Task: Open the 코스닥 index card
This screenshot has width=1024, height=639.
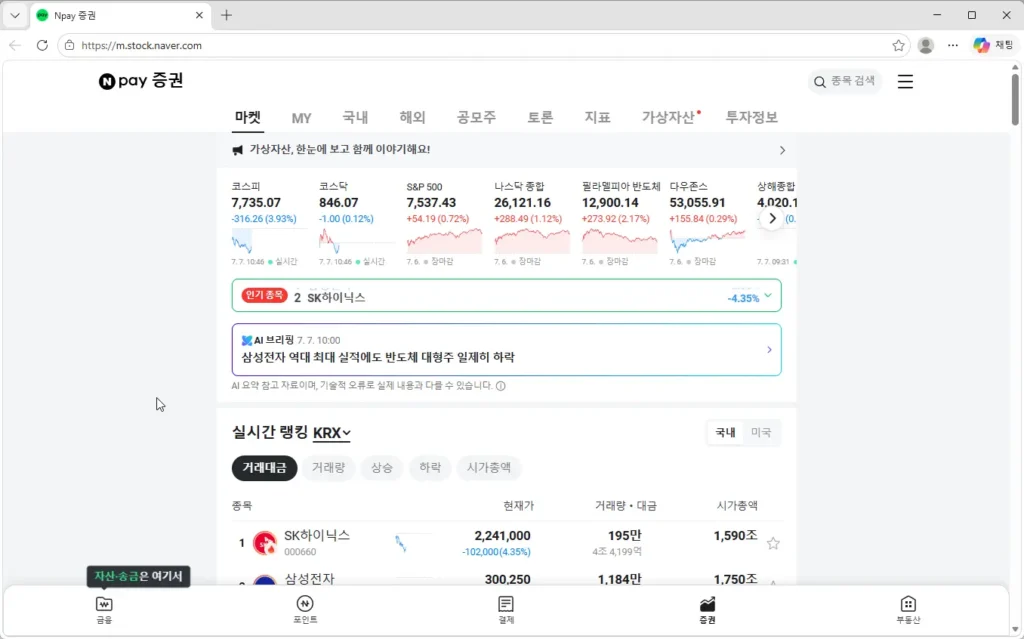Action: pyautogui.click(x=356, y=223)
